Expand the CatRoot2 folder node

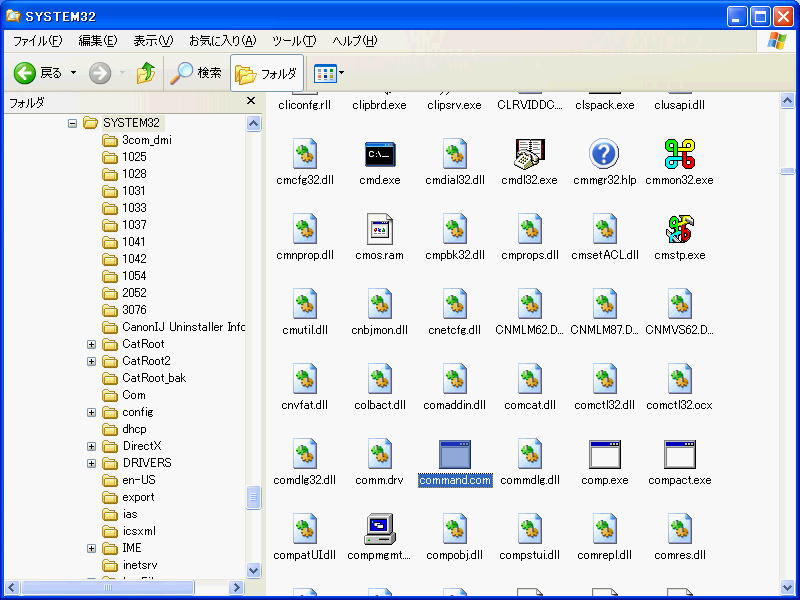91,361
